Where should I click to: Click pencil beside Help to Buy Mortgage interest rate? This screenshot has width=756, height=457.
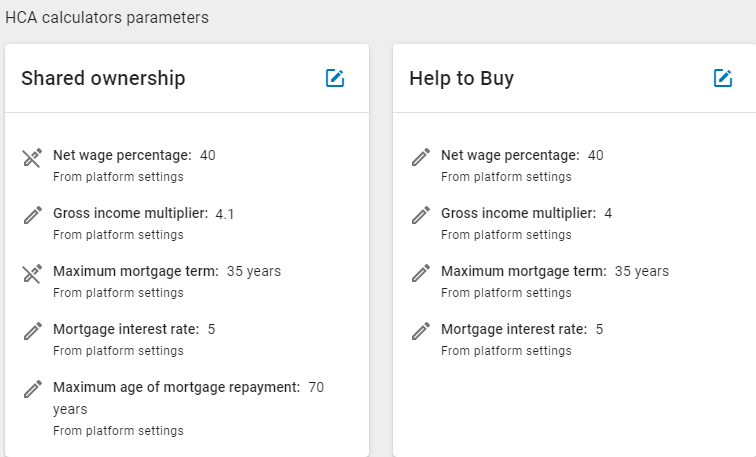pos(420,331)
